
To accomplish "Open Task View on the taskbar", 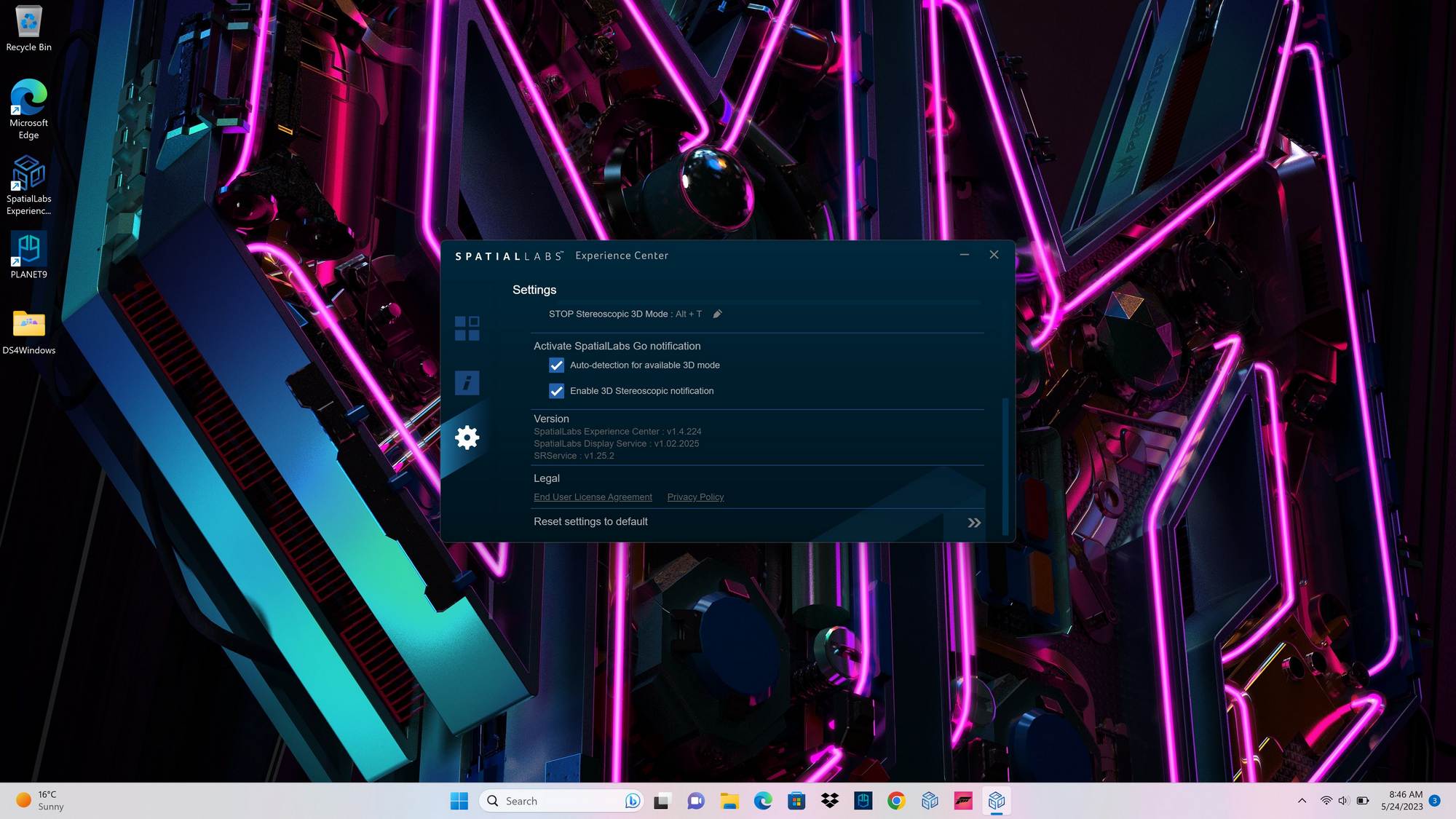I will tap(662, 801).
